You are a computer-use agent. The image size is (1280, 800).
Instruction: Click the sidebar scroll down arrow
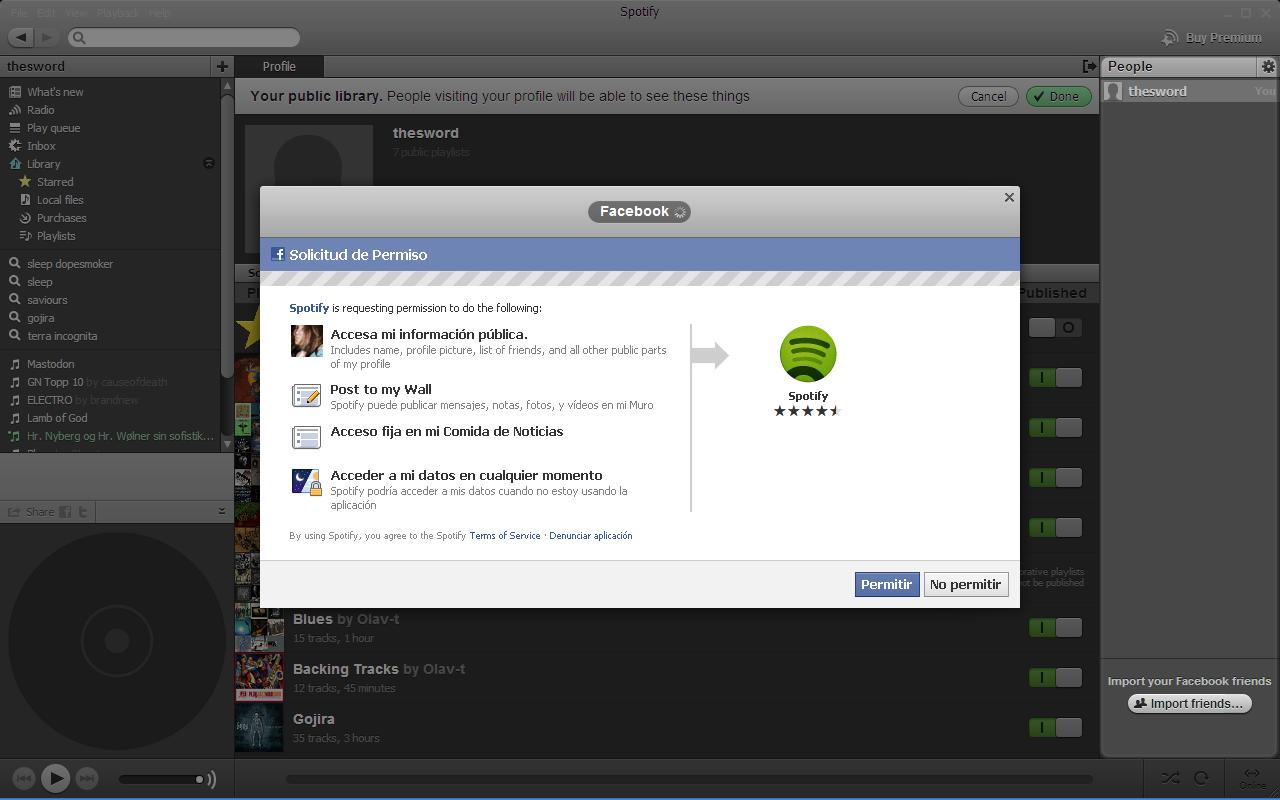227,443
